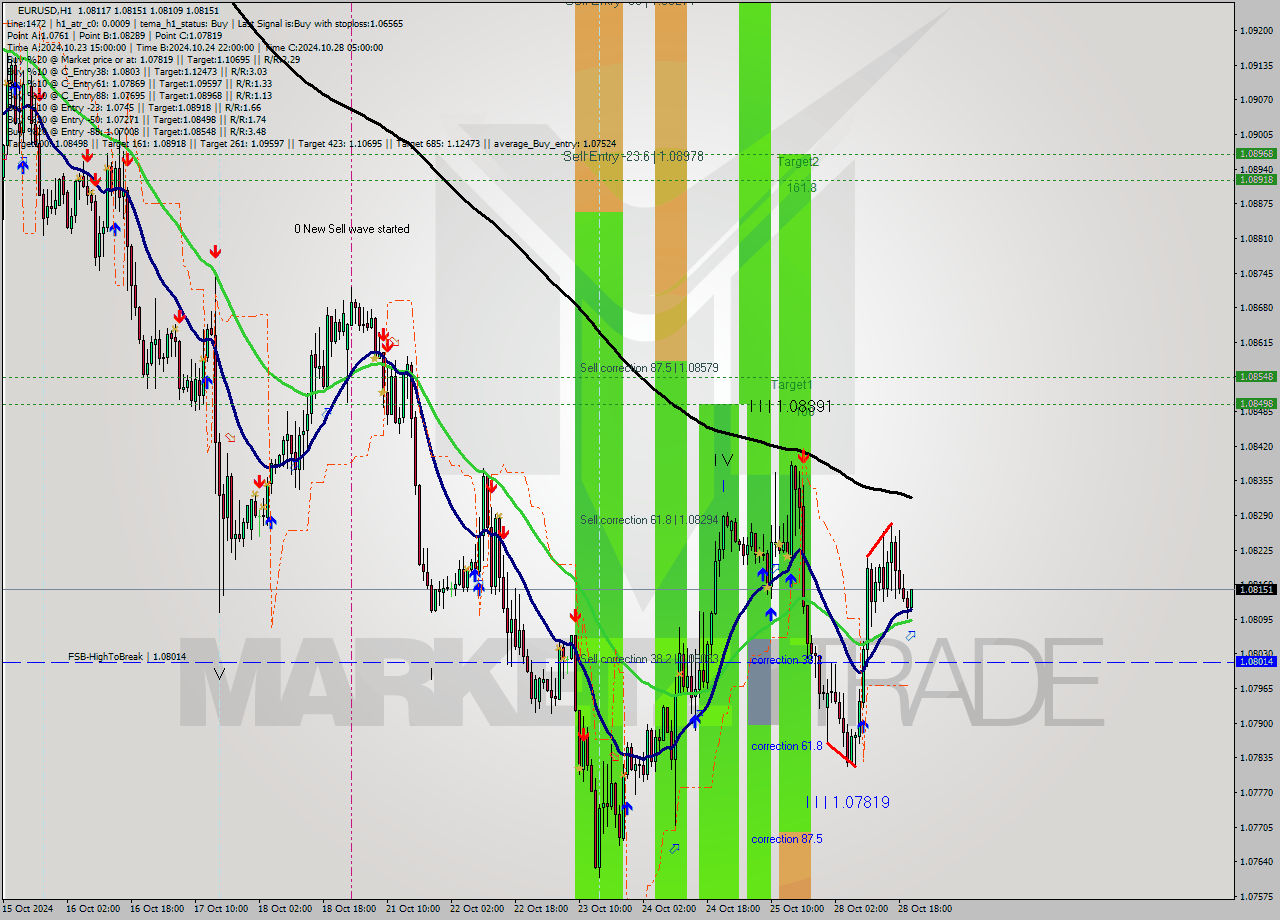Click the blue 1.08014 price tag on axis
Image resolution: width=1280 pixels, height=920 pixels.
pyautogui.click(x=1256, y=662)
